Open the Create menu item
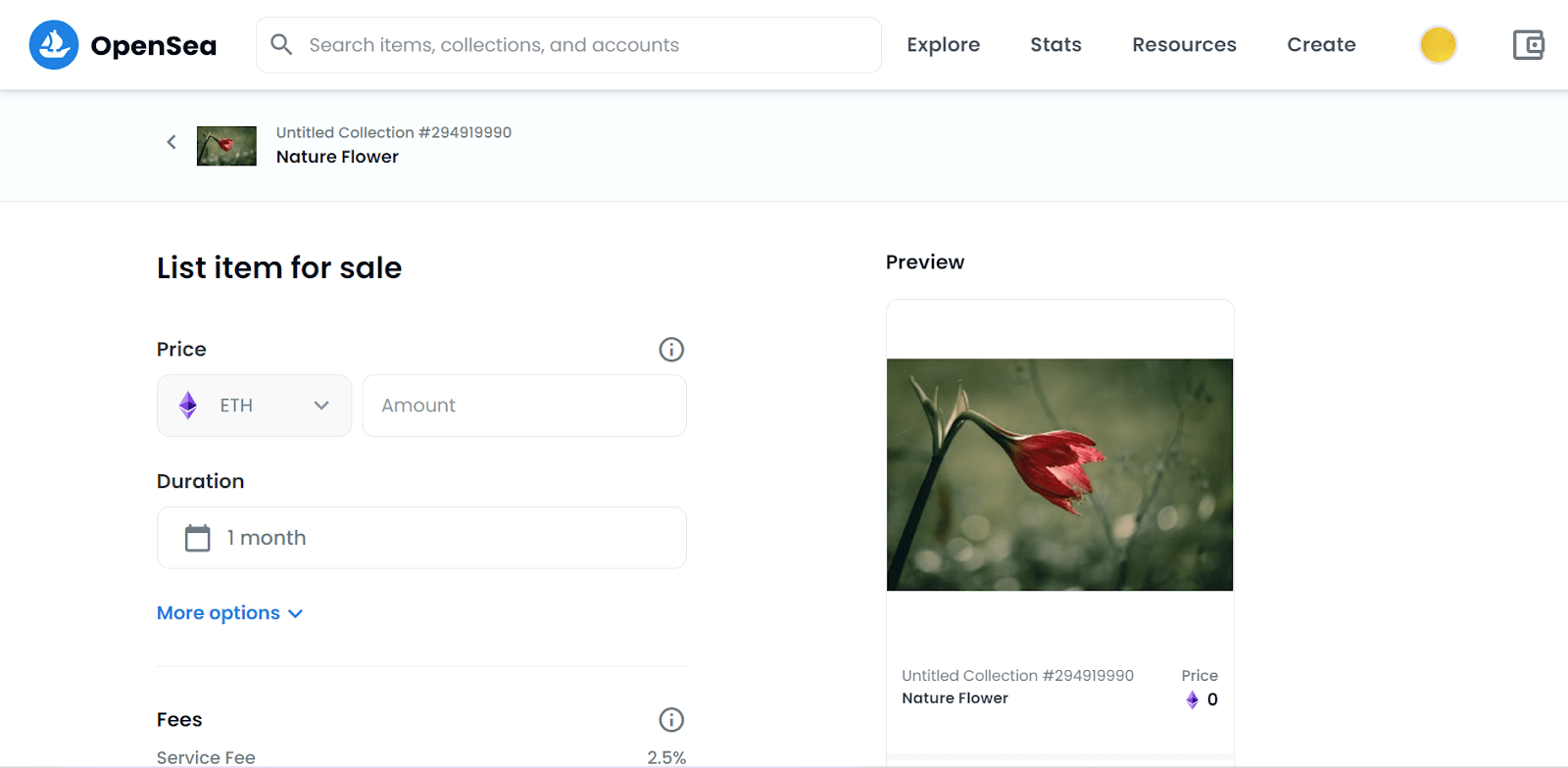This screenshot has width=1568, height=768. (1321, 45)
